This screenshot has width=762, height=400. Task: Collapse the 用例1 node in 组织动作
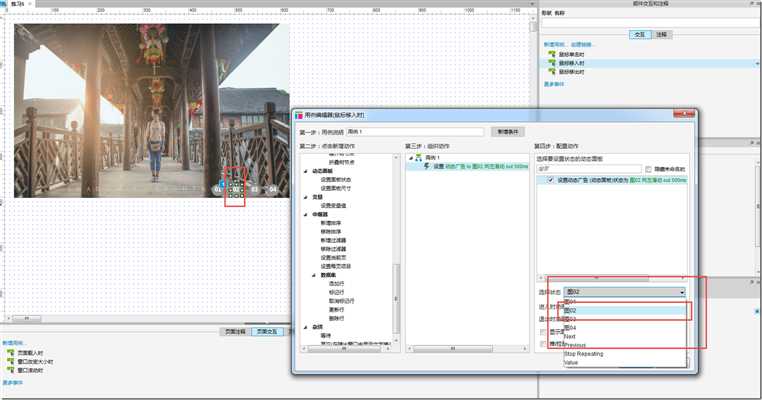coord(411,157)
